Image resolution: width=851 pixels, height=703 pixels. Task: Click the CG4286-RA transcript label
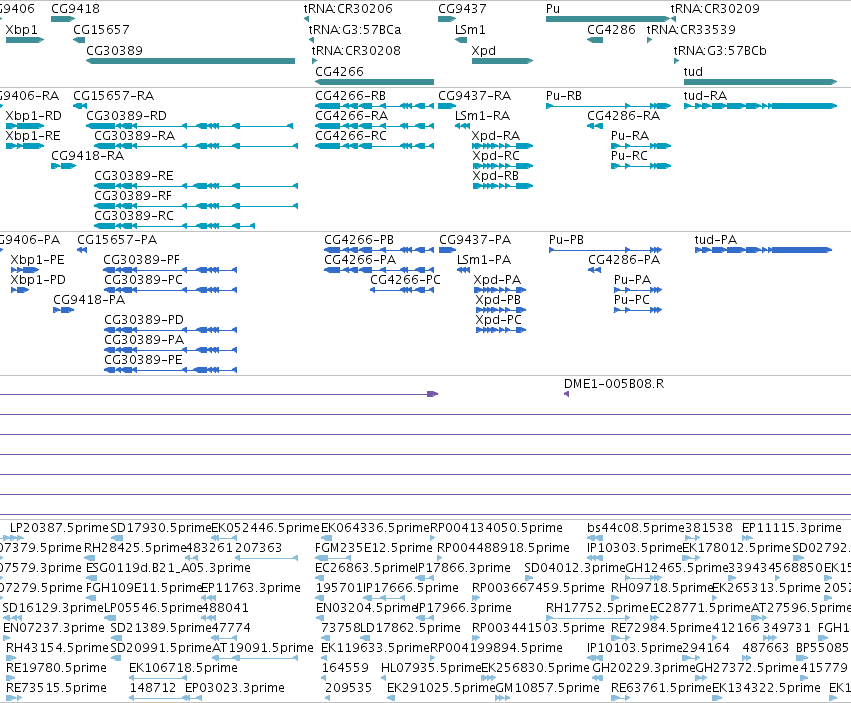pos(624,116)
